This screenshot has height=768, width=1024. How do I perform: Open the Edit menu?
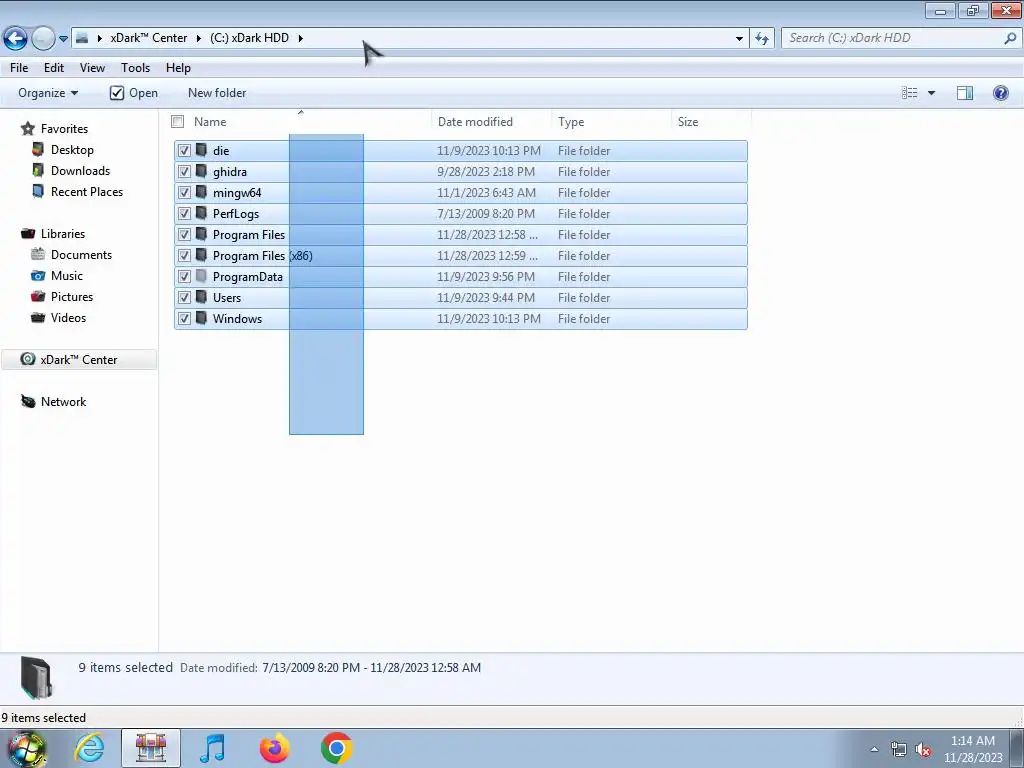point(54,68)
